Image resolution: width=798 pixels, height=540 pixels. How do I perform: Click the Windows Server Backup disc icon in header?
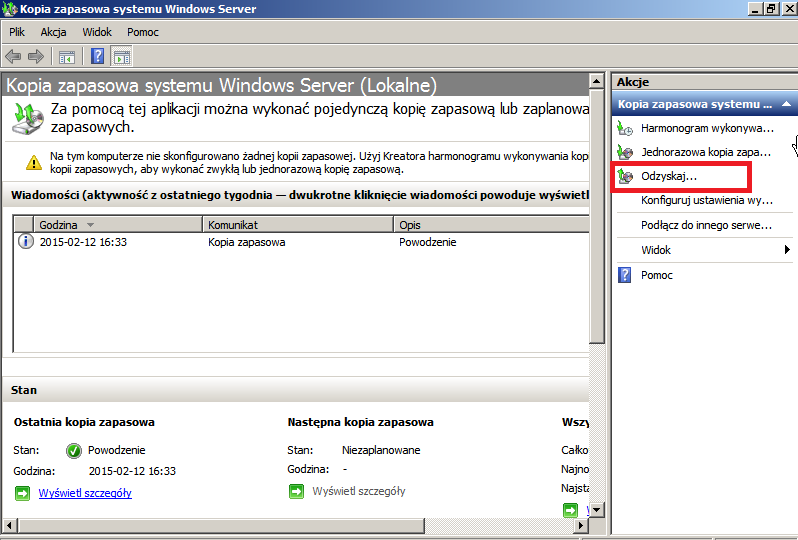28,119
